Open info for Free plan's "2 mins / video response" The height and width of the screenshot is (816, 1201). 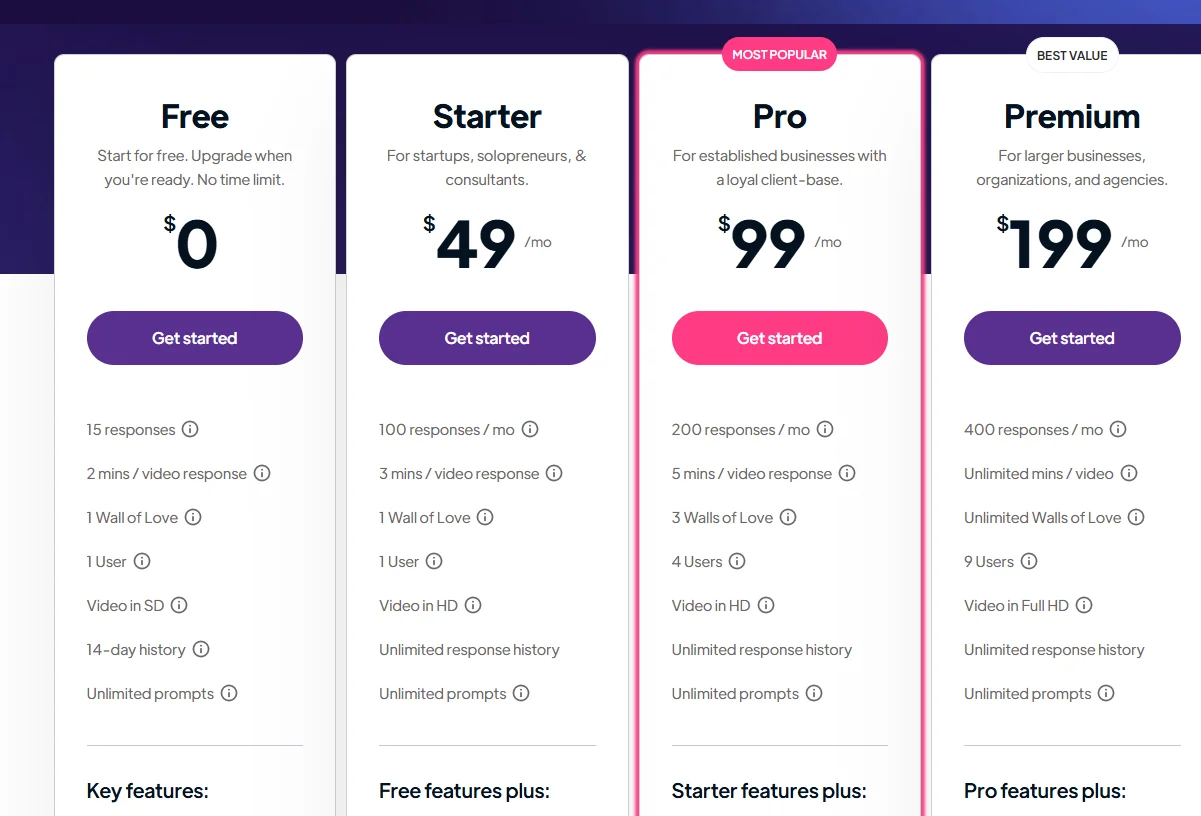coord(262,473)
